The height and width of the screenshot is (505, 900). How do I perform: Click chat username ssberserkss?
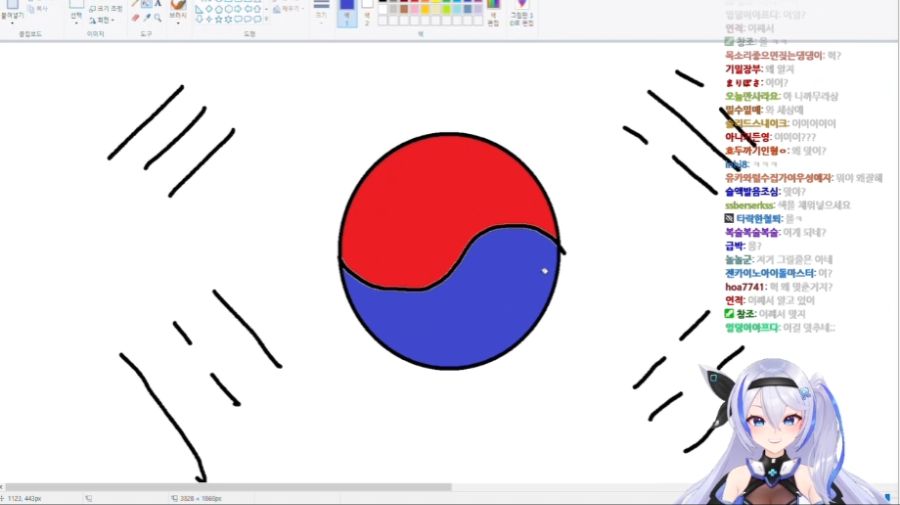tap(749, 205)
